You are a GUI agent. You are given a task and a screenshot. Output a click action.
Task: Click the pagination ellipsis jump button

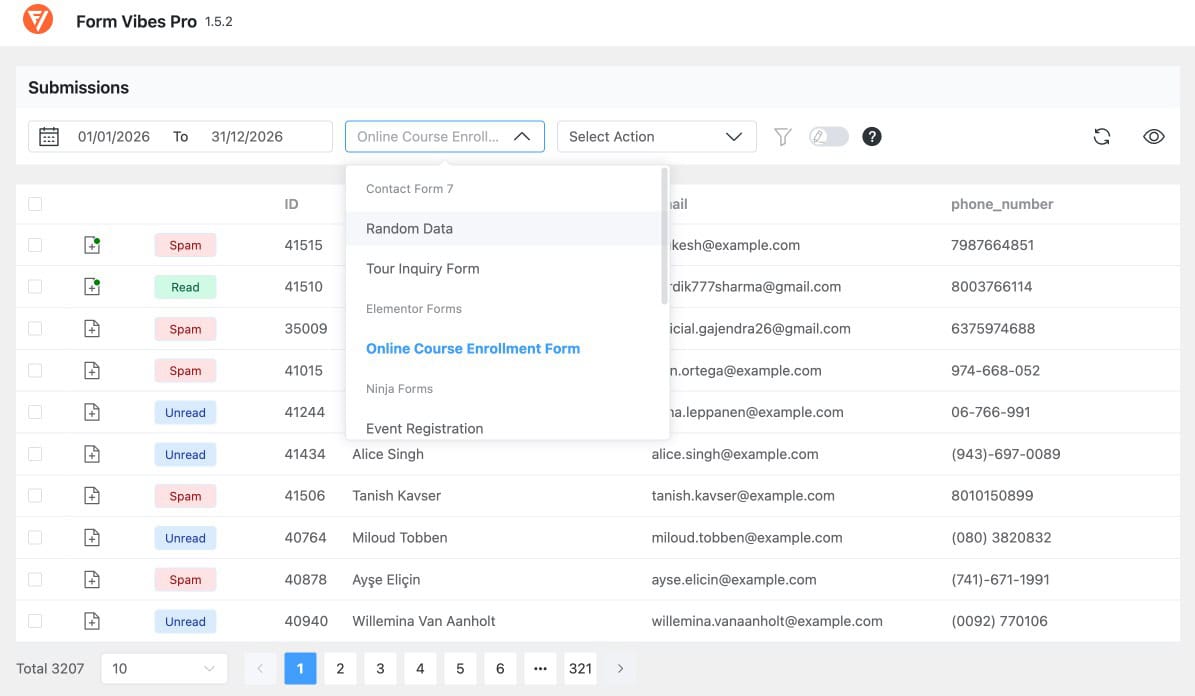[x=540, y=669]
